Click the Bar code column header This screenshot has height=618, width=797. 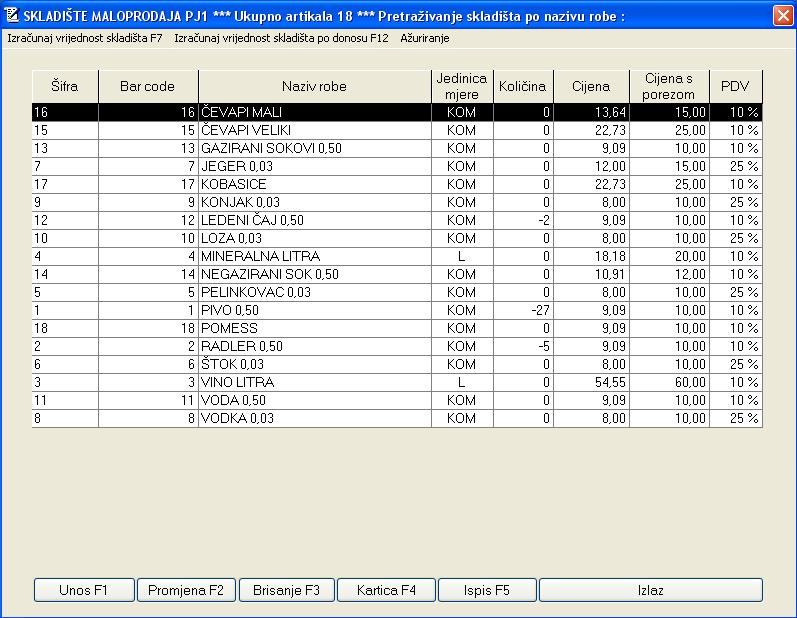click(x=148, y=86)
